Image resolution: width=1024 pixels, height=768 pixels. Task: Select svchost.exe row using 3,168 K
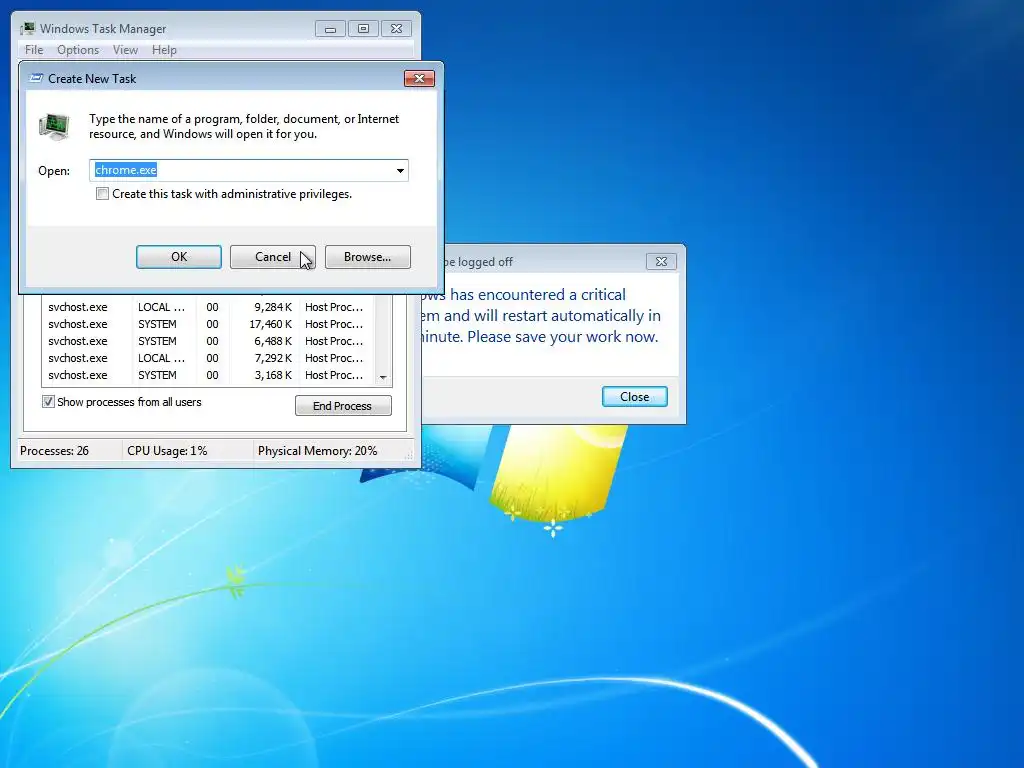point(210,375)
